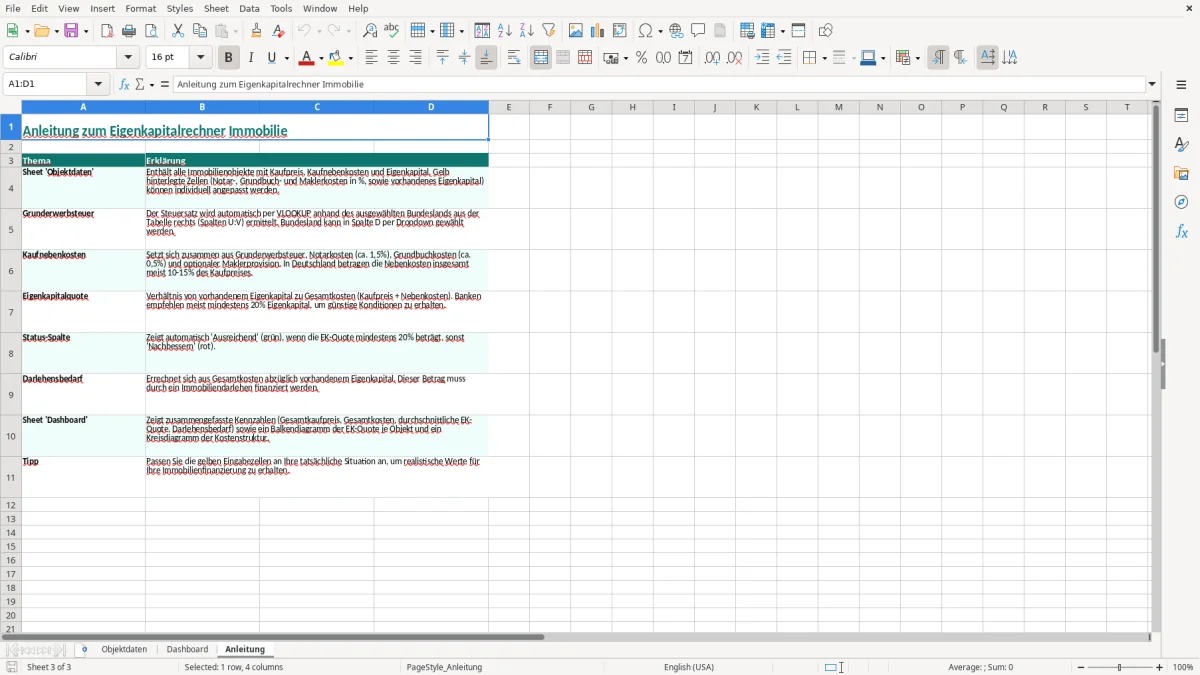Click PageStyle_Anleitung in the status bar
This screenshot has width=1200, height=675.
tap(444, 667)
